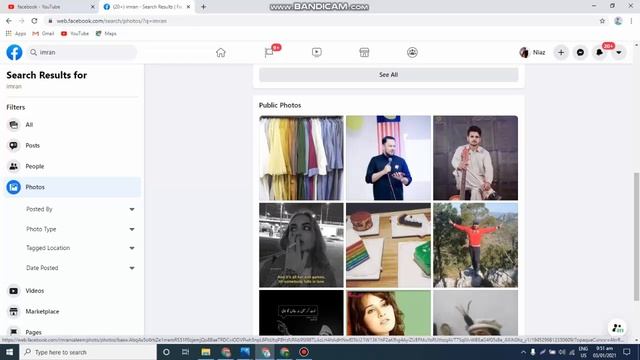Select the Posts filter
Viewport: 640px width, 360px height.
(x=73, y=145)
